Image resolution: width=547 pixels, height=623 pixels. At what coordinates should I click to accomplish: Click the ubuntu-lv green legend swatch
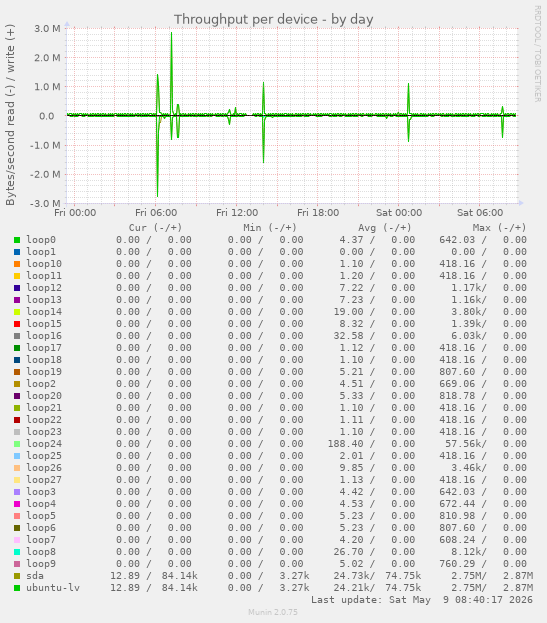[17, 588]
